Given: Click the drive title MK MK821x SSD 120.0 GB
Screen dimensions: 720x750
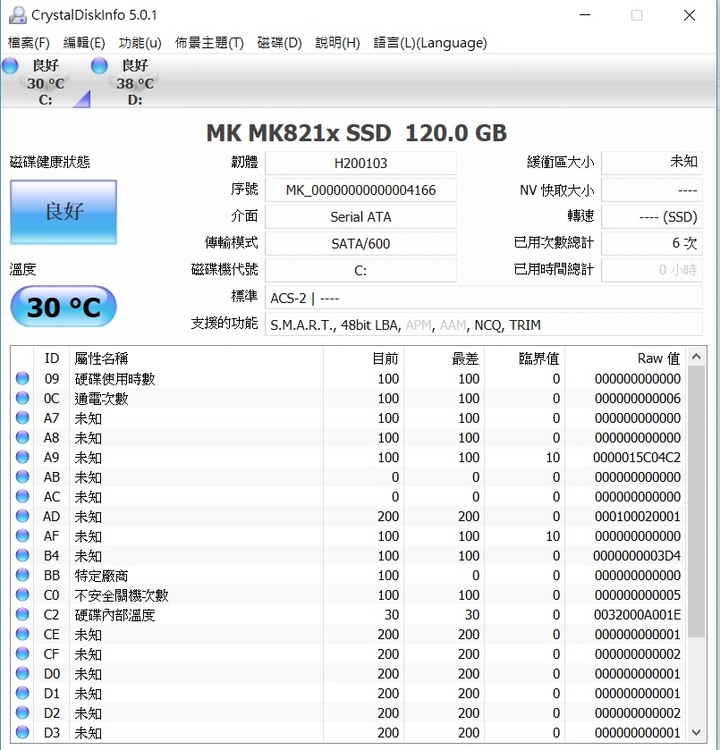Looking at the screenshot, I should tap(356, 133).
